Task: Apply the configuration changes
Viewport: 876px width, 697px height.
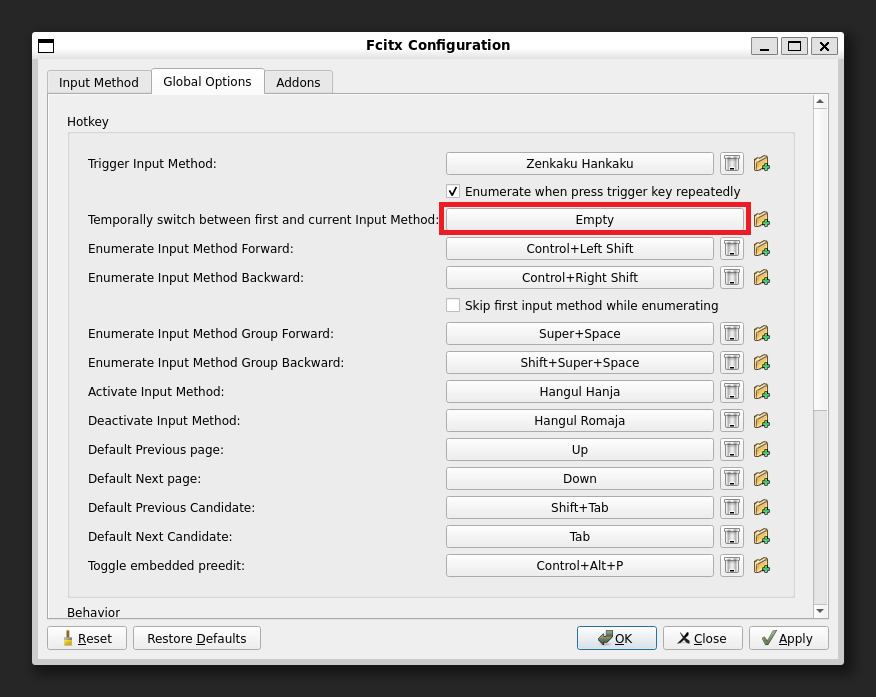Action: (x=789, y=638)
